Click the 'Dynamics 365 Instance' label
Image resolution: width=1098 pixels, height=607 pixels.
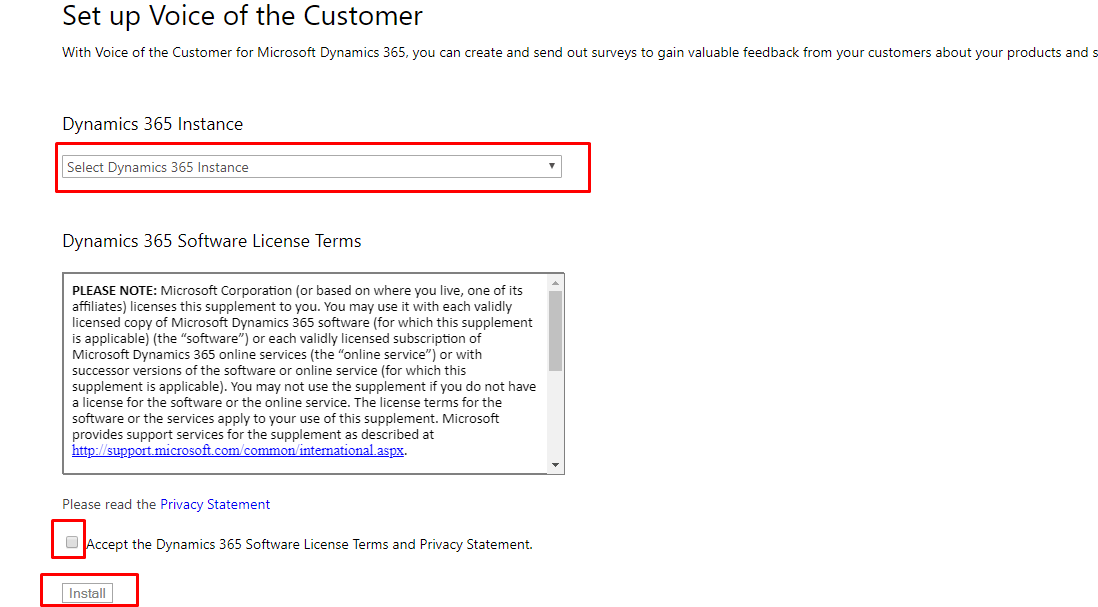pos(153,124)
